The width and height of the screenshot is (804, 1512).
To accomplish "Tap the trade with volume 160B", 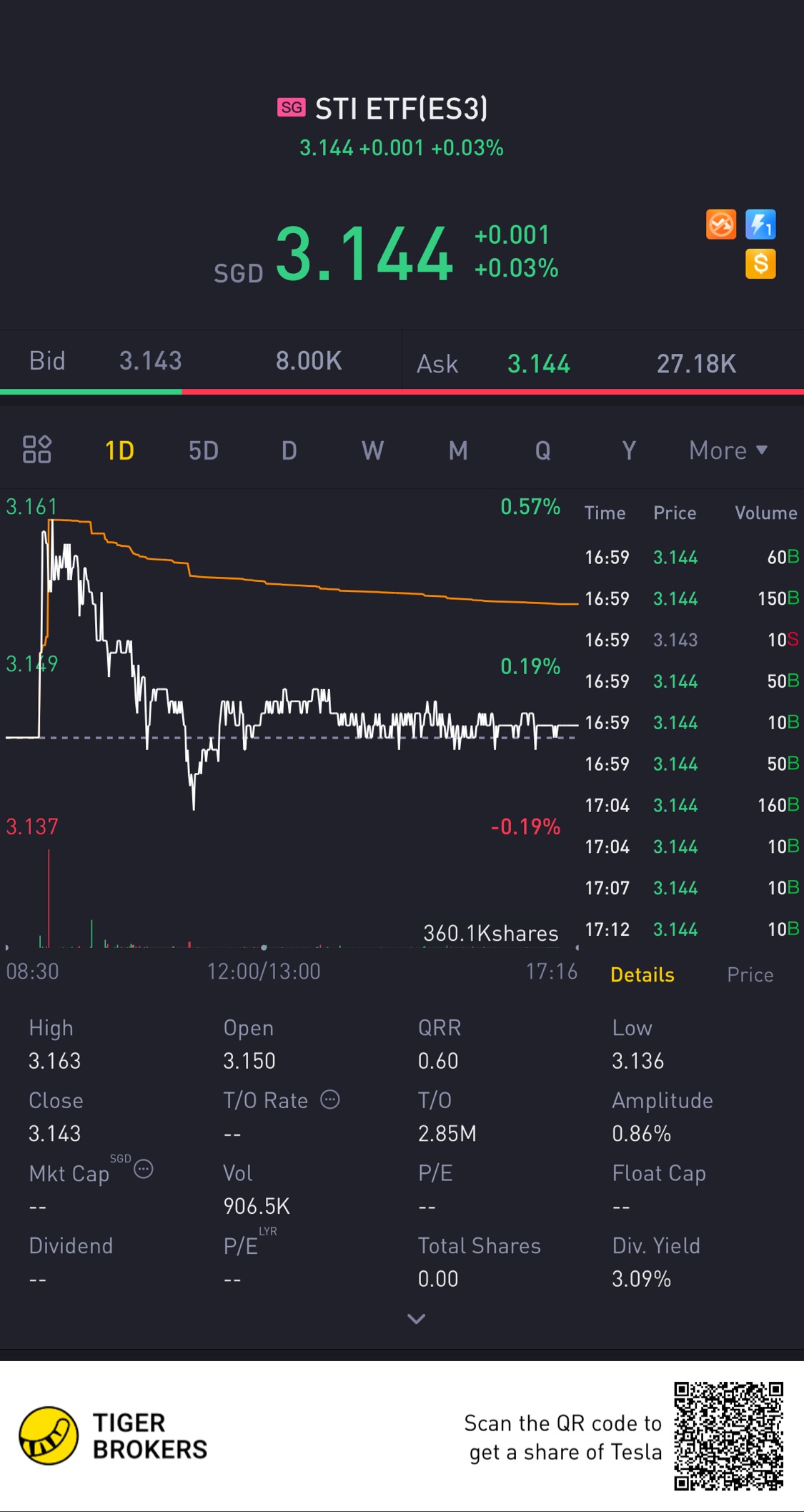I will 691,805.
